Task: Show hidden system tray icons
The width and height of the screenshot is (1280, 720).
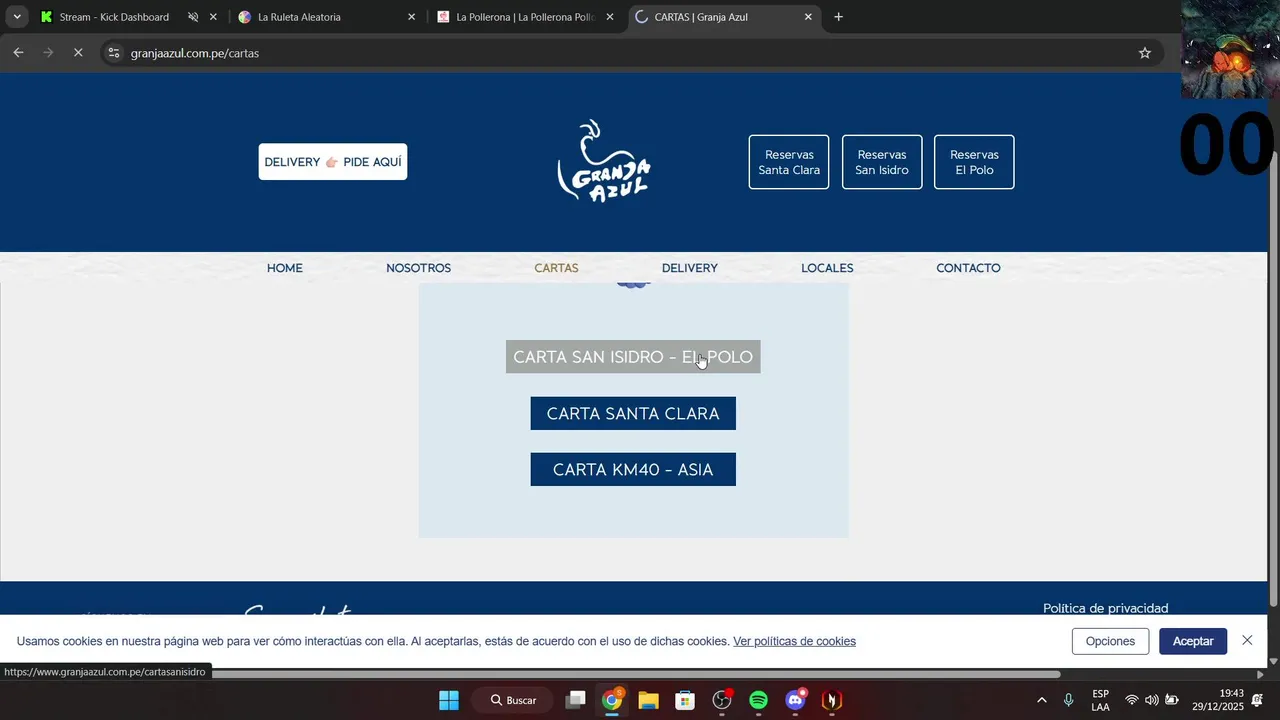Action: [x=1042, y=700]
